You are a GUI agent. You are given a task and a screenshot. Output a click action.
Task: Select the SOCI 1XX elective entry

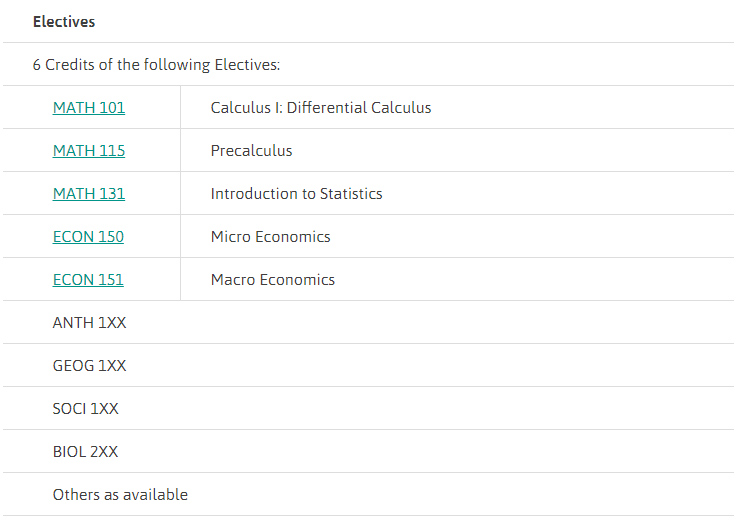(x=85, y=409)
